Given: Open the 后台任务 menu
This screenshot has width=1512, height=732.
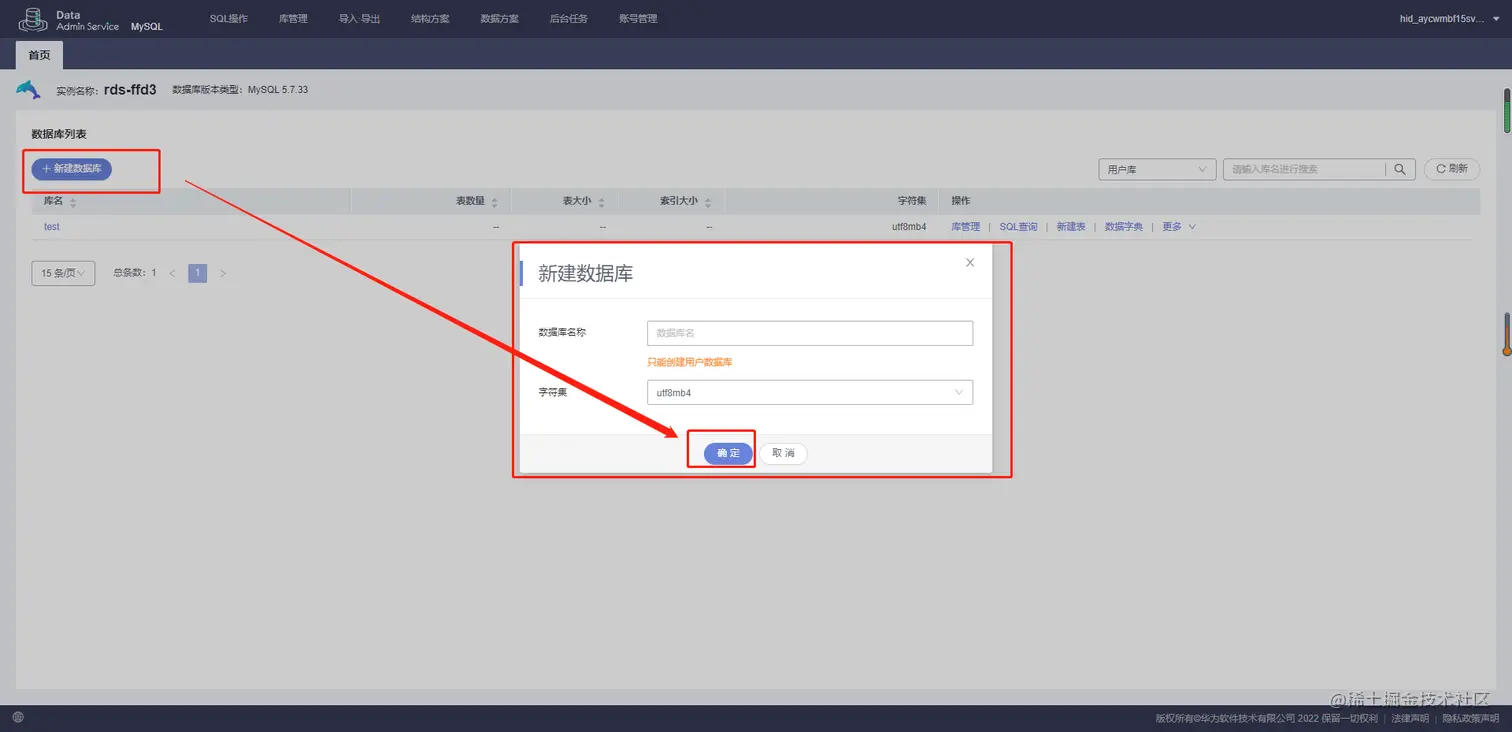Looking at the screenshot, I should 569,19.
